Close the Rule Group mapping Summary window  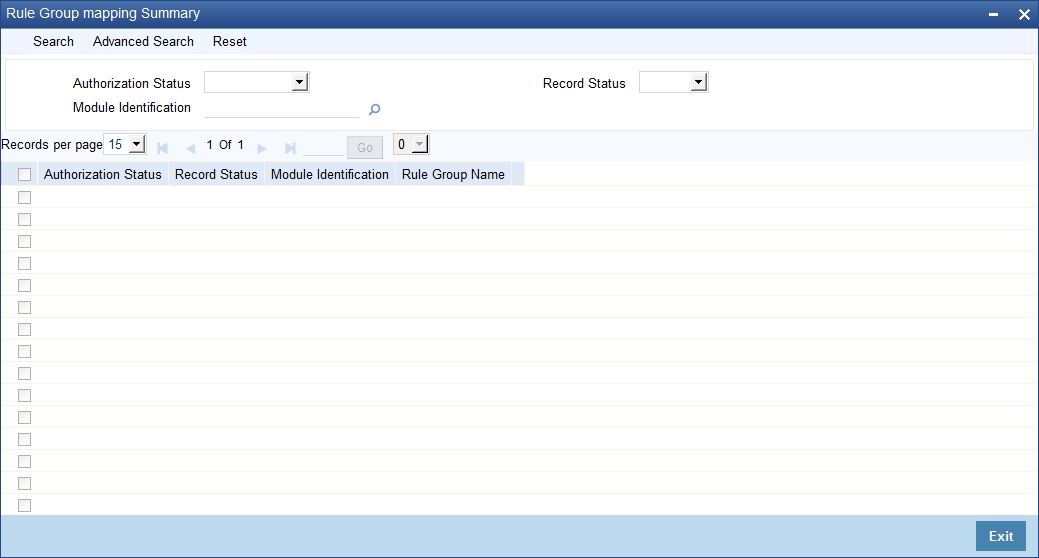pos(1024,15)
